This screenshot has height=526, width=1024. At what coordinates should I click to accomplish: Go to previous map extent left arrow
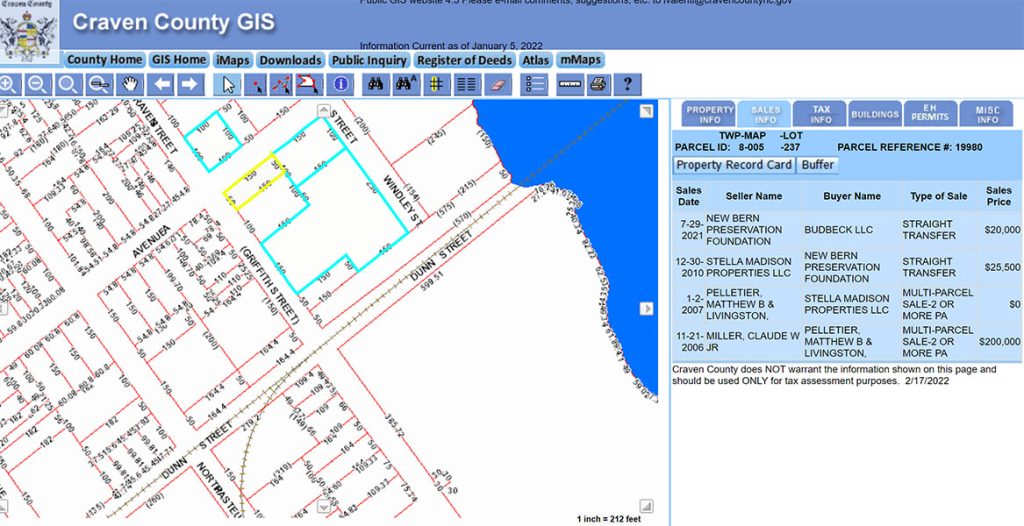161,84
